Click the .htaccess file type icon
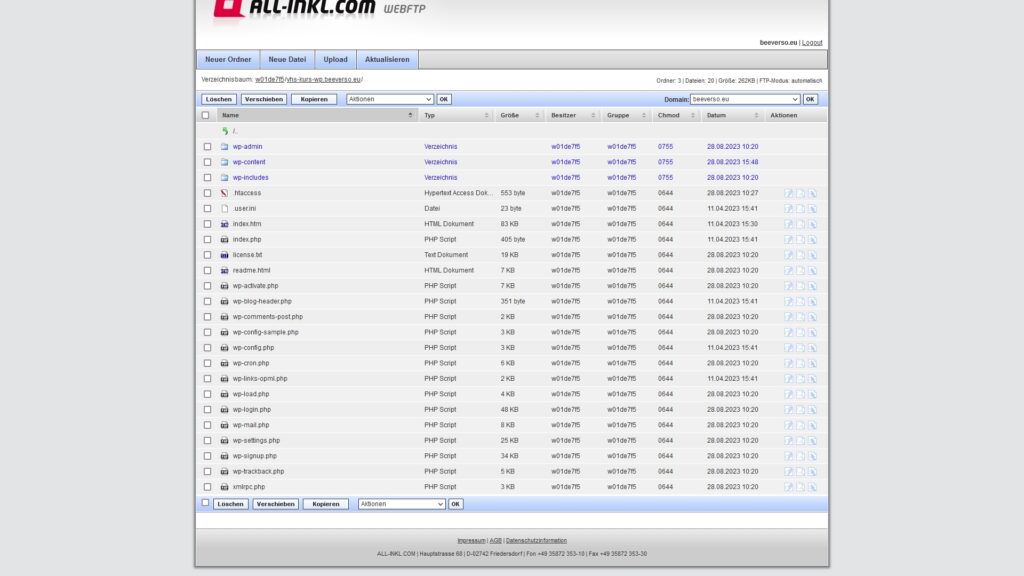Image resolution: width=1024 pixels, height=576 pixels. tap(225, 193)
